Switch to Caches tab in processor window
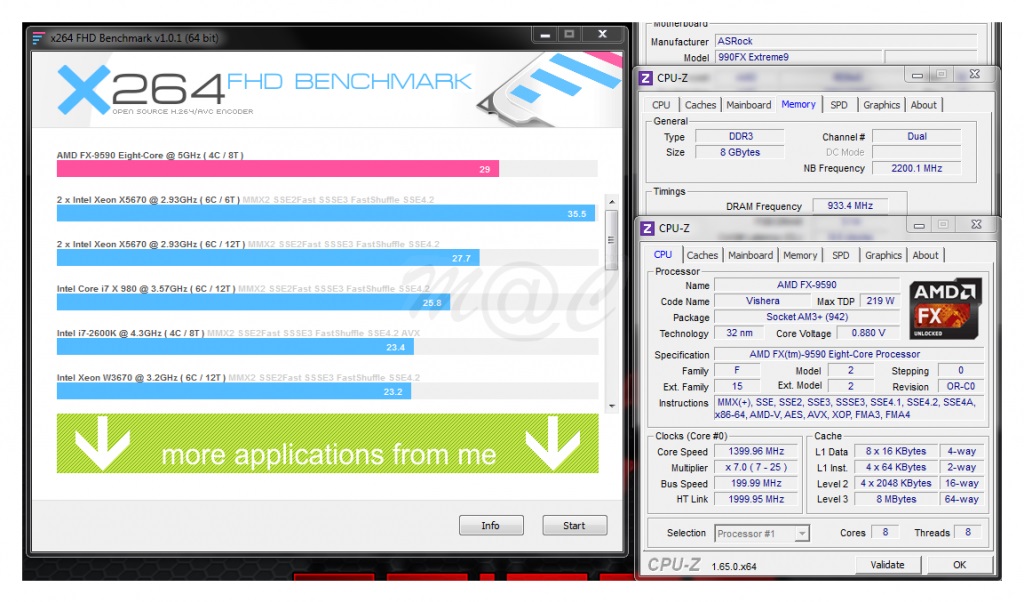The image size is (1024, 602). pyautogui.click(x=702, y=255)
